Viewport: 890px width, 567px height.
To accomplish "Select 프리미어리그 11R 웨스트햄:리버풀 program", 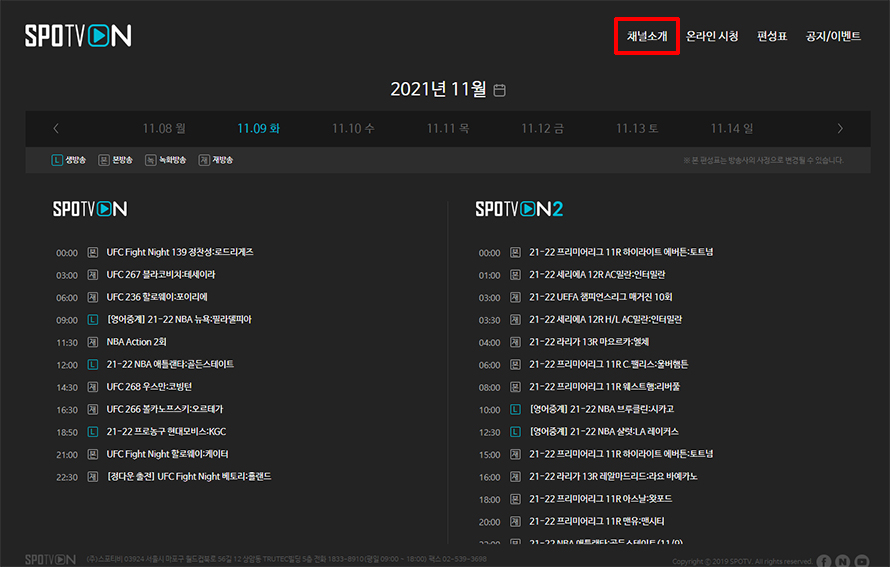I will pyautogui.click(x=604, y=387).
